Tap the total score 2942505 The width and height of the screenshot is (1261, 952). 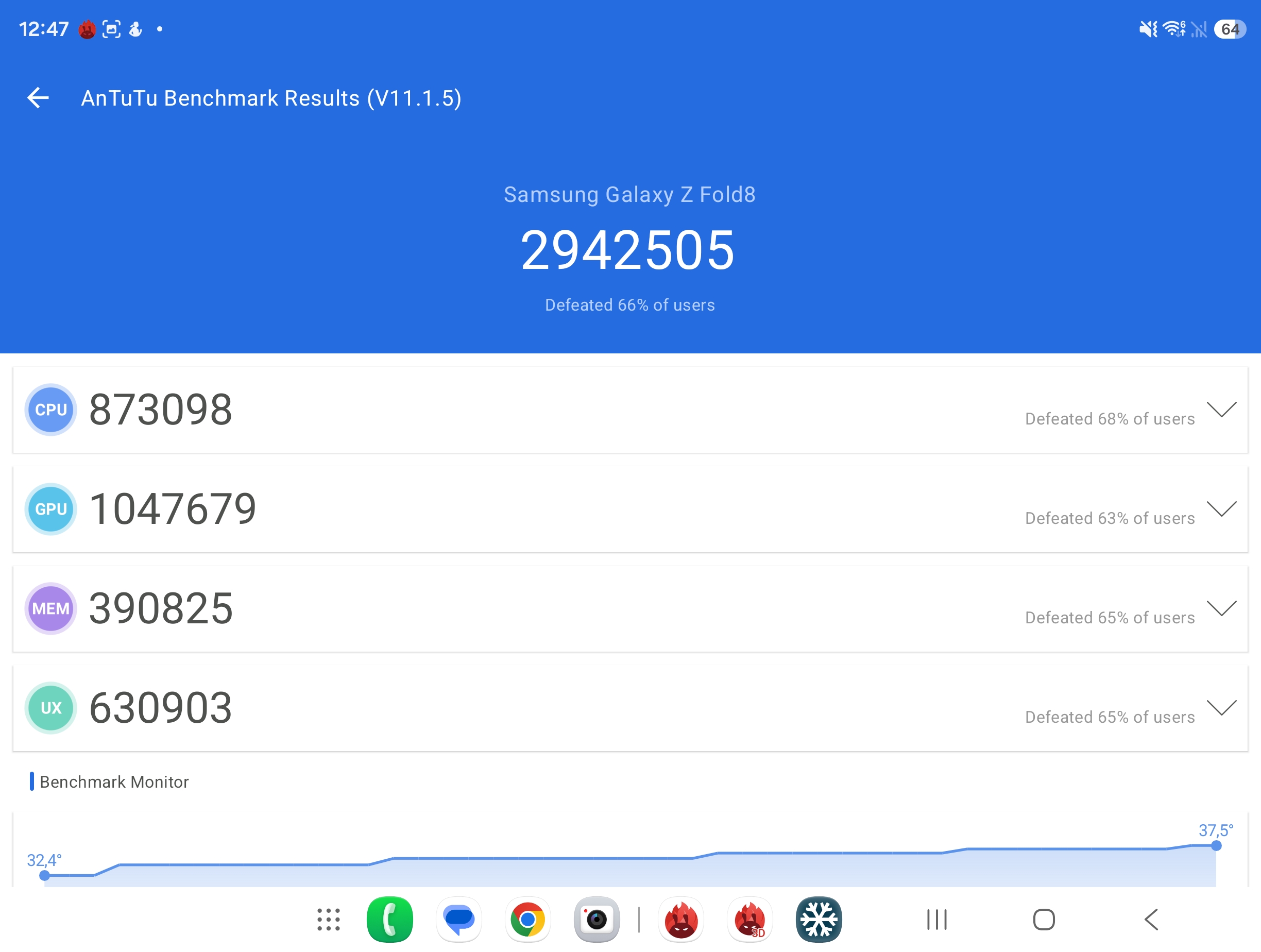(x=627, y=250)
